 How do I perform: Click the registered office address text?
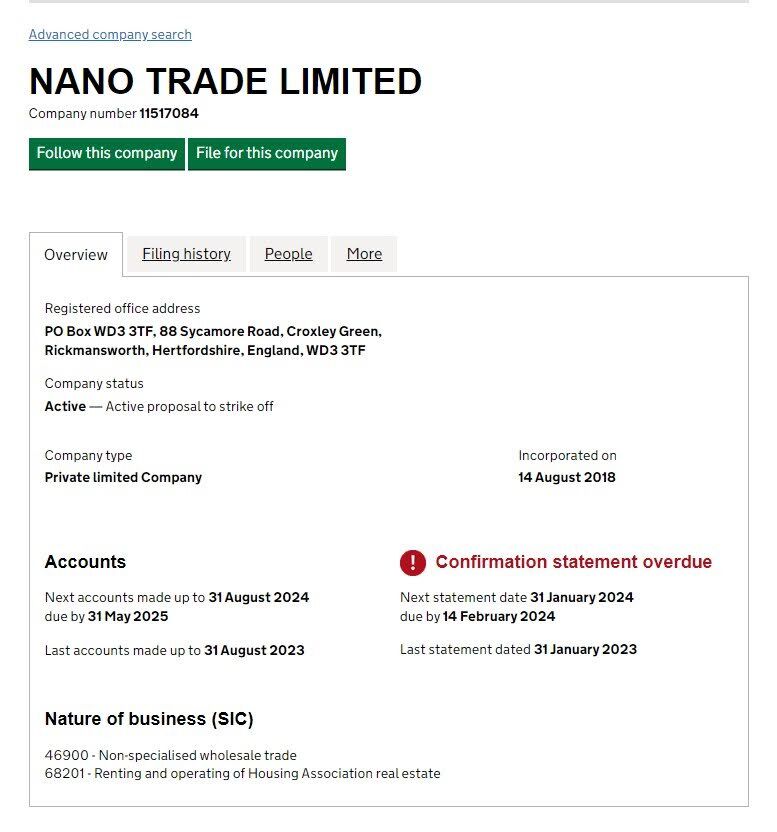(213, 341)
